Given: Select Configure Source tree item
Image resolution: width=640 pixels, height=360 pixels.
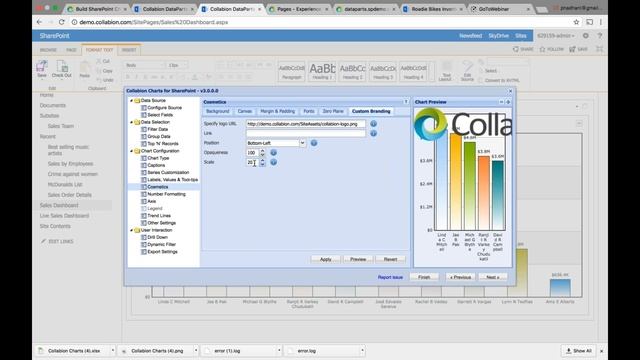Looking at the screenshot, I should point(164,108).
